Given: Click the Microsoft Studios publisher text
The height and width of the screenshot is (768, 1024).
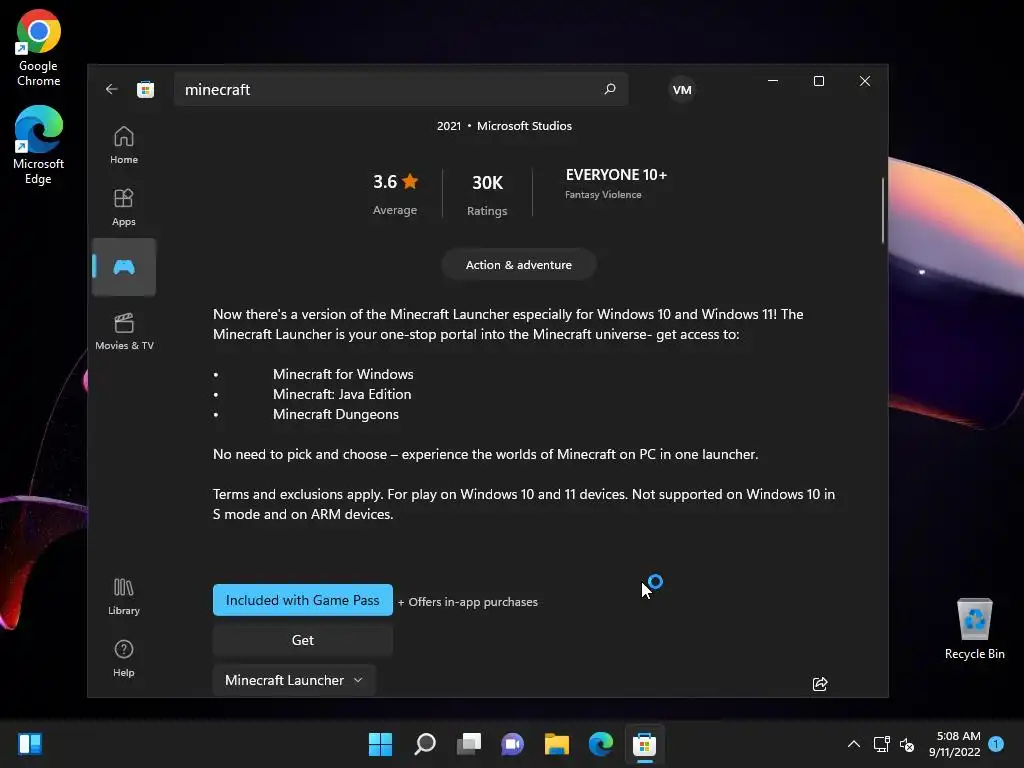Looking at the screenshot, I should click(524, 126).
